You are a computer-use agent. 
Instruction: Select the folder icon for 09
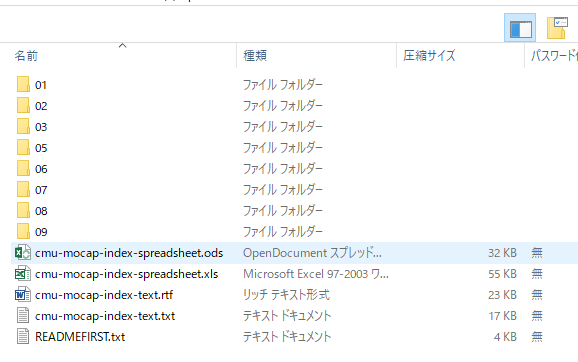click(23, 232)
